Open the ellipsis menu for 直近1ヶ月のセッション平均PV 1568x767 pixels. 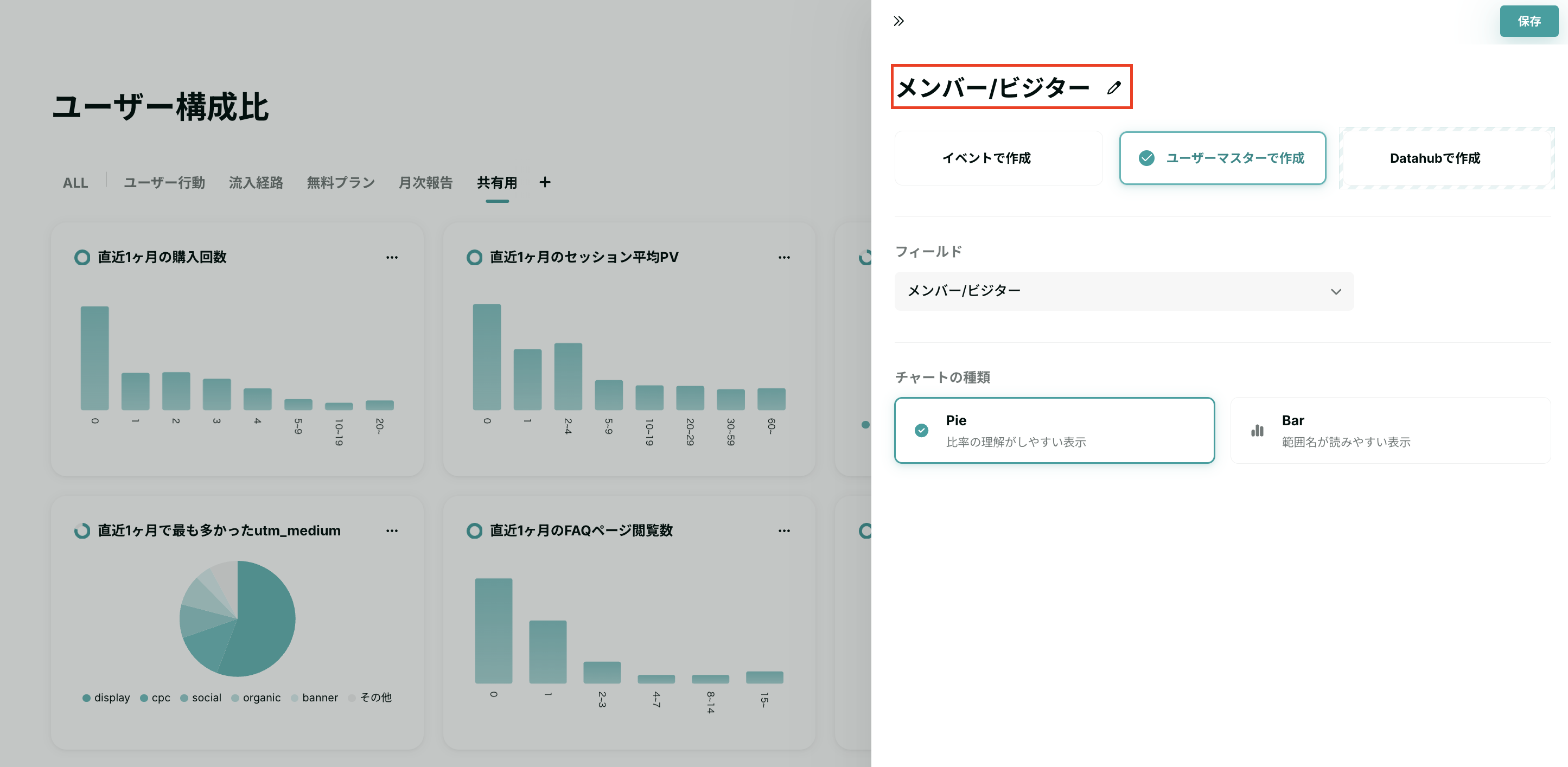point(784,258)
